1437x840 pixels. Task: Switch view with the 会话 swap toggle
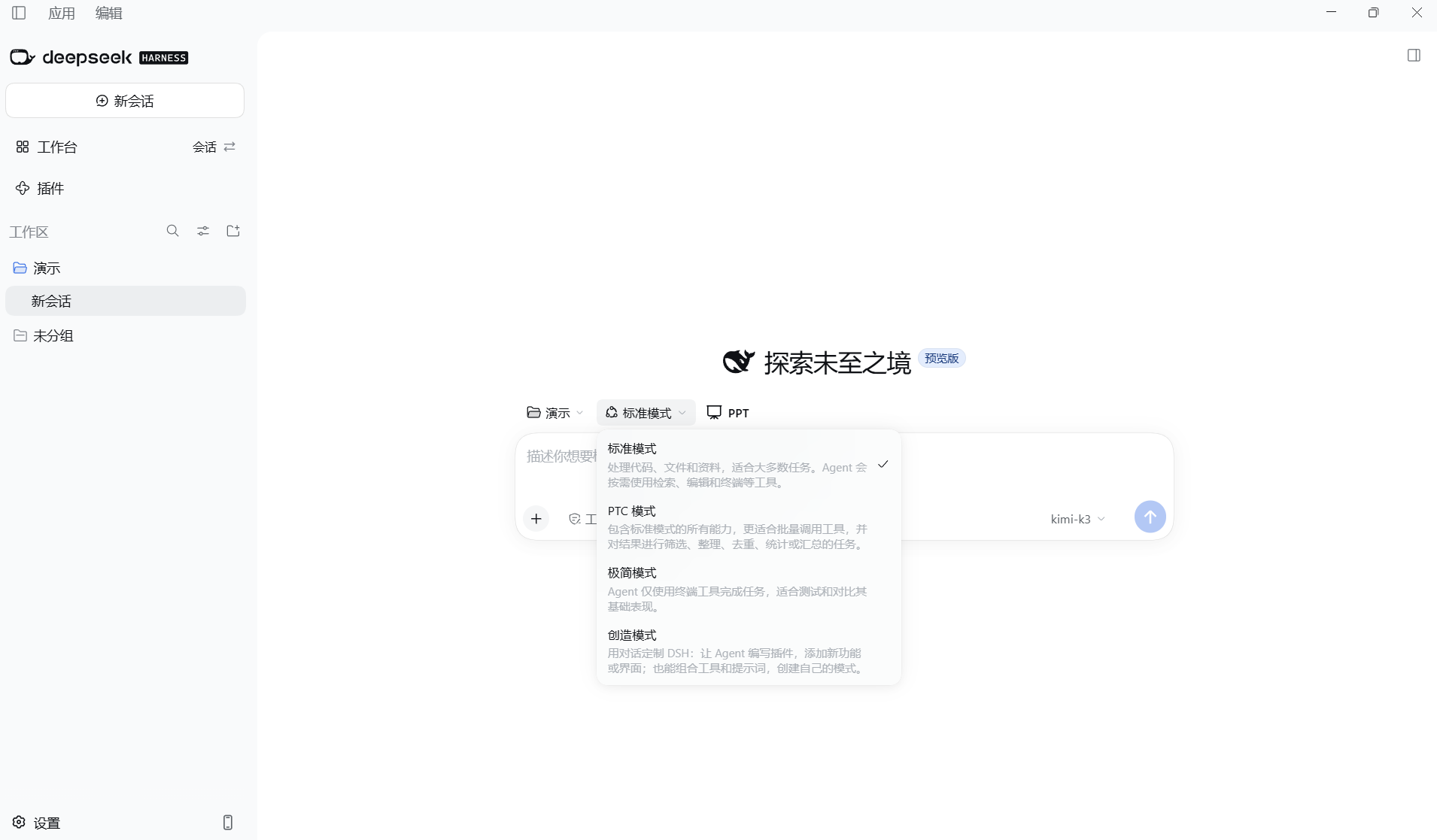tap(214, 147)
